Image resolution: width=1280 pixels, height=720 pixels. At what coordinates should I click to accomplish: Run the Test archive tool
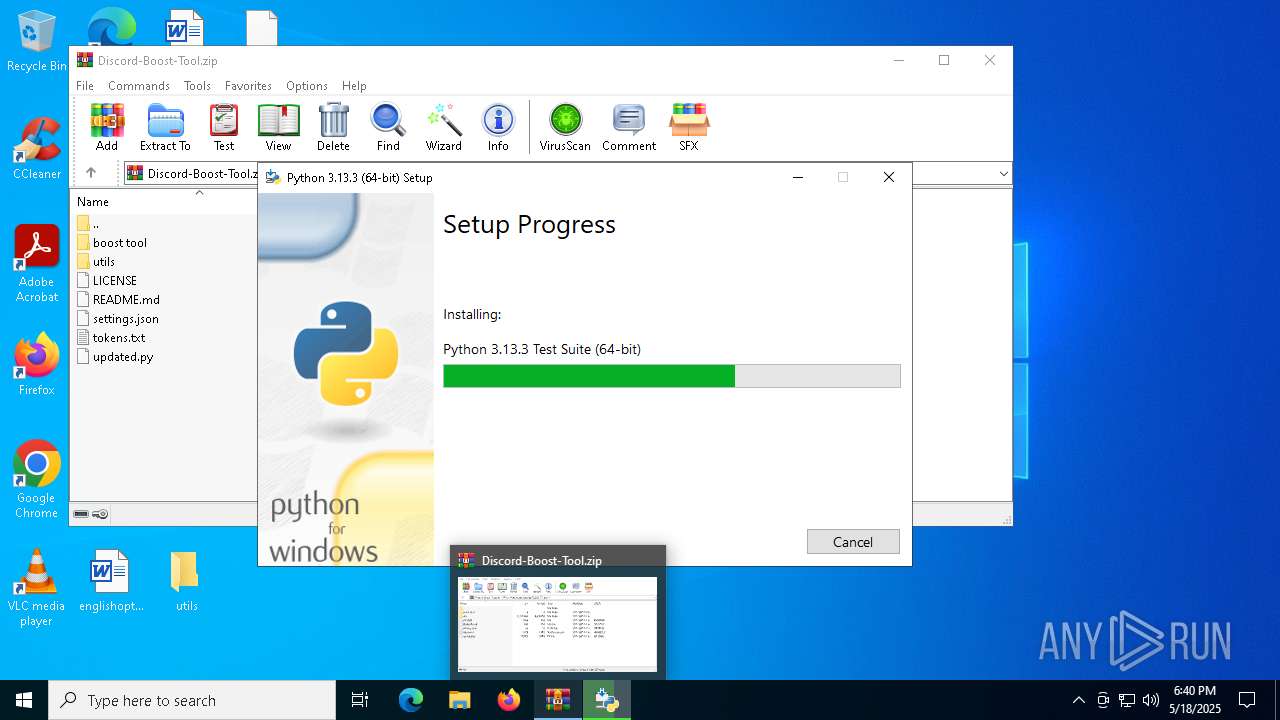pyautogui.click(x=224, y=127)
